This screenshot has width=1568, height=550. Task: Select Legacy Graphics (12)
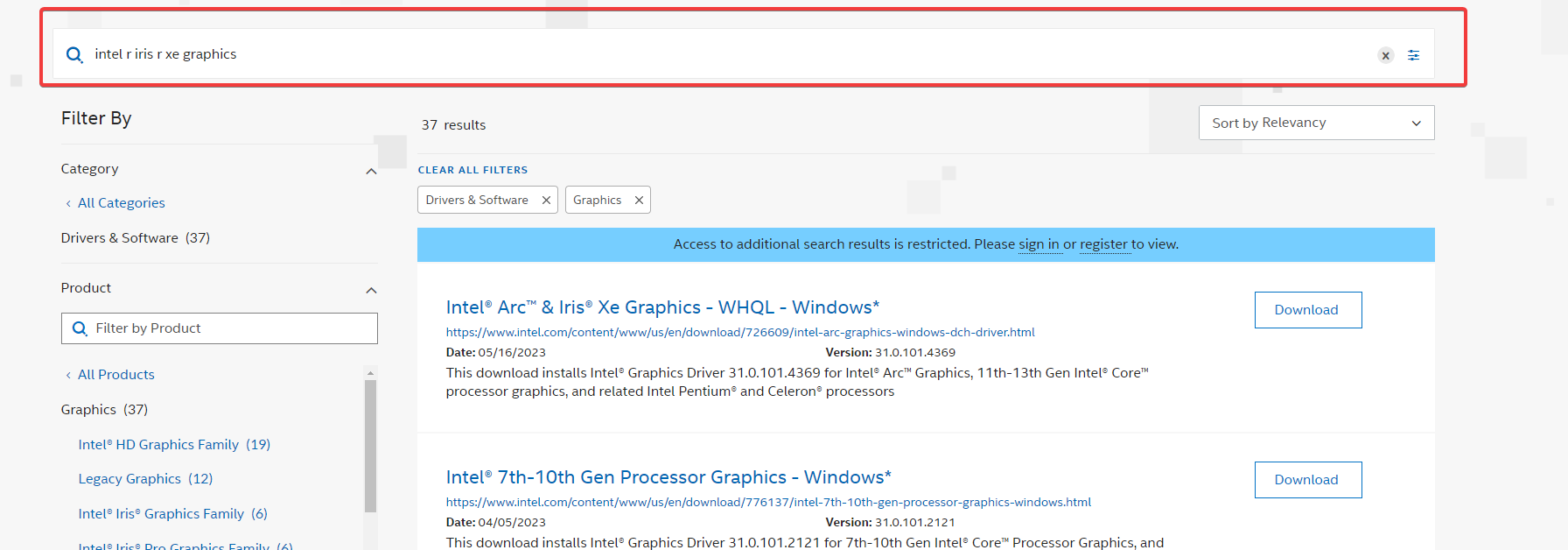[145, 479]
